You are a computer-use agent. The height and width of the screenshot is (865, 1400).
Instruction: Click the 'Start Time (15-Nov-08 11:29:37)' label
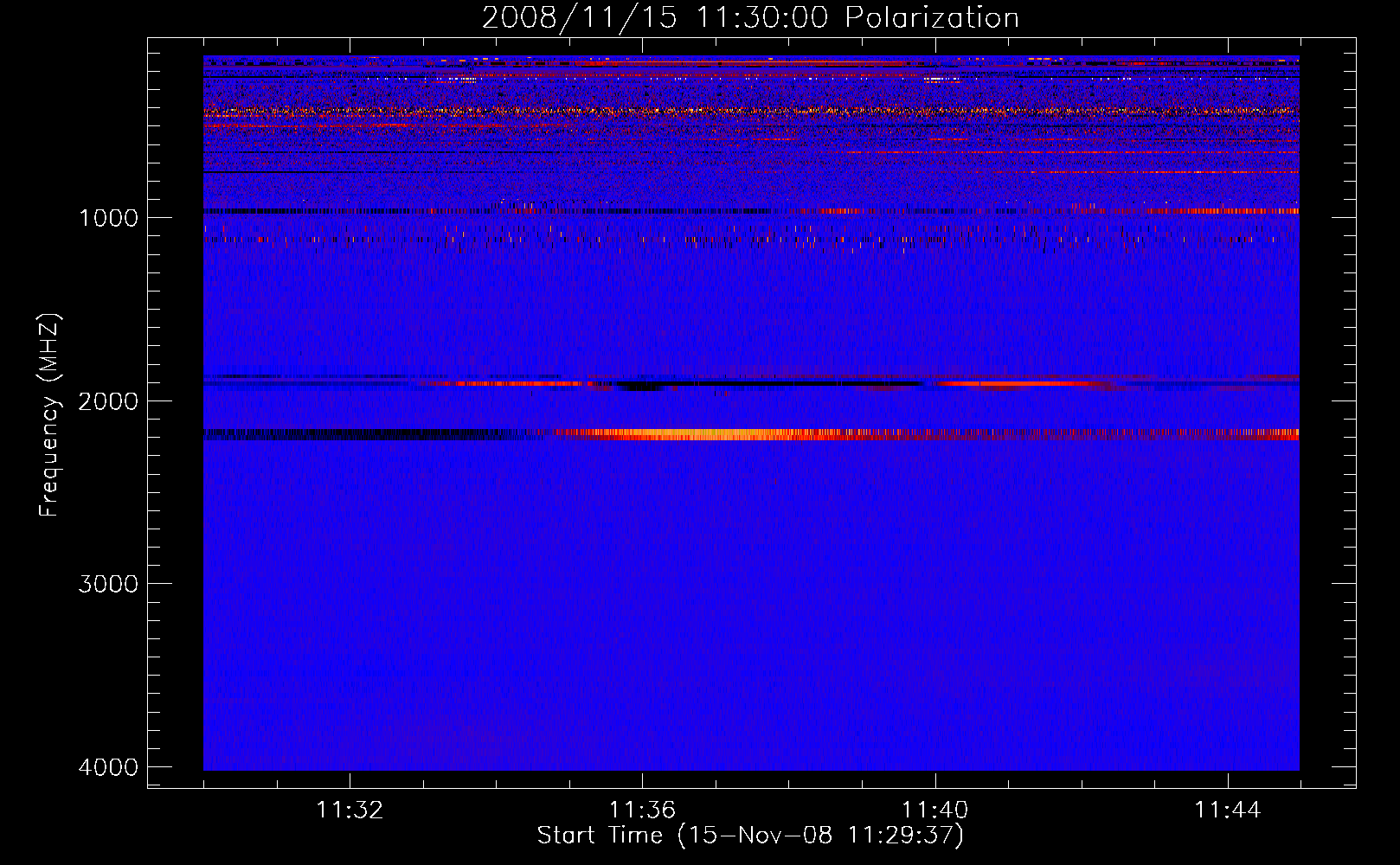pos(750,836)
